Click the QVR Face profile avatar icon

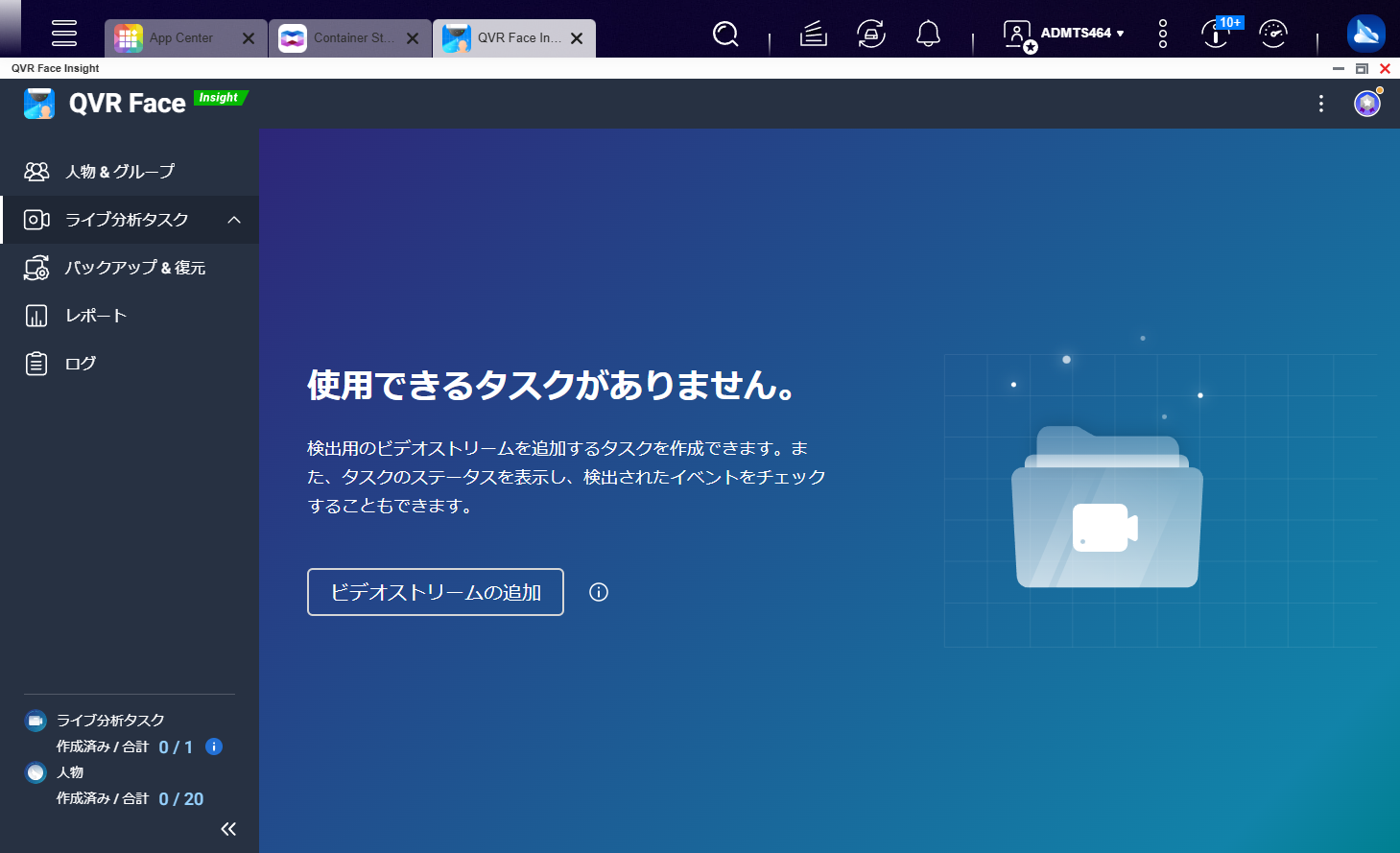click(x=1367, y=104)
